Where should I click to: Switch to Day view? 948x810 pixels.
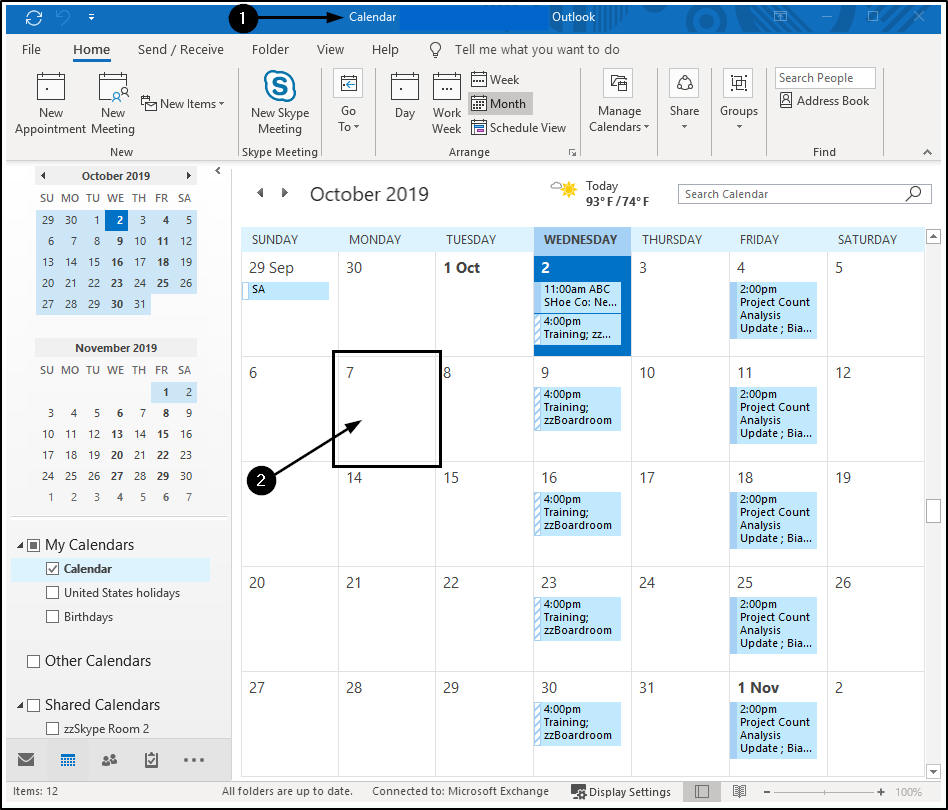[404, 96]
